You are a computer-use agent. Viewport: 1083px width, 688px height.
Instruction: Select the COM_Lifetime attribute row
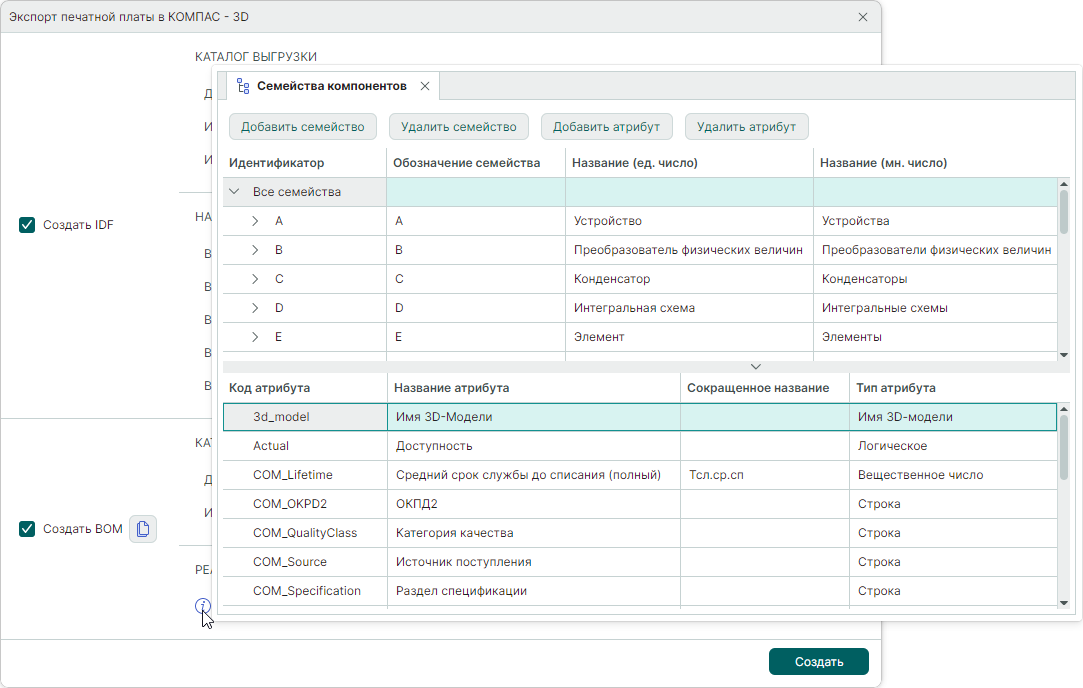pos(292,475)
